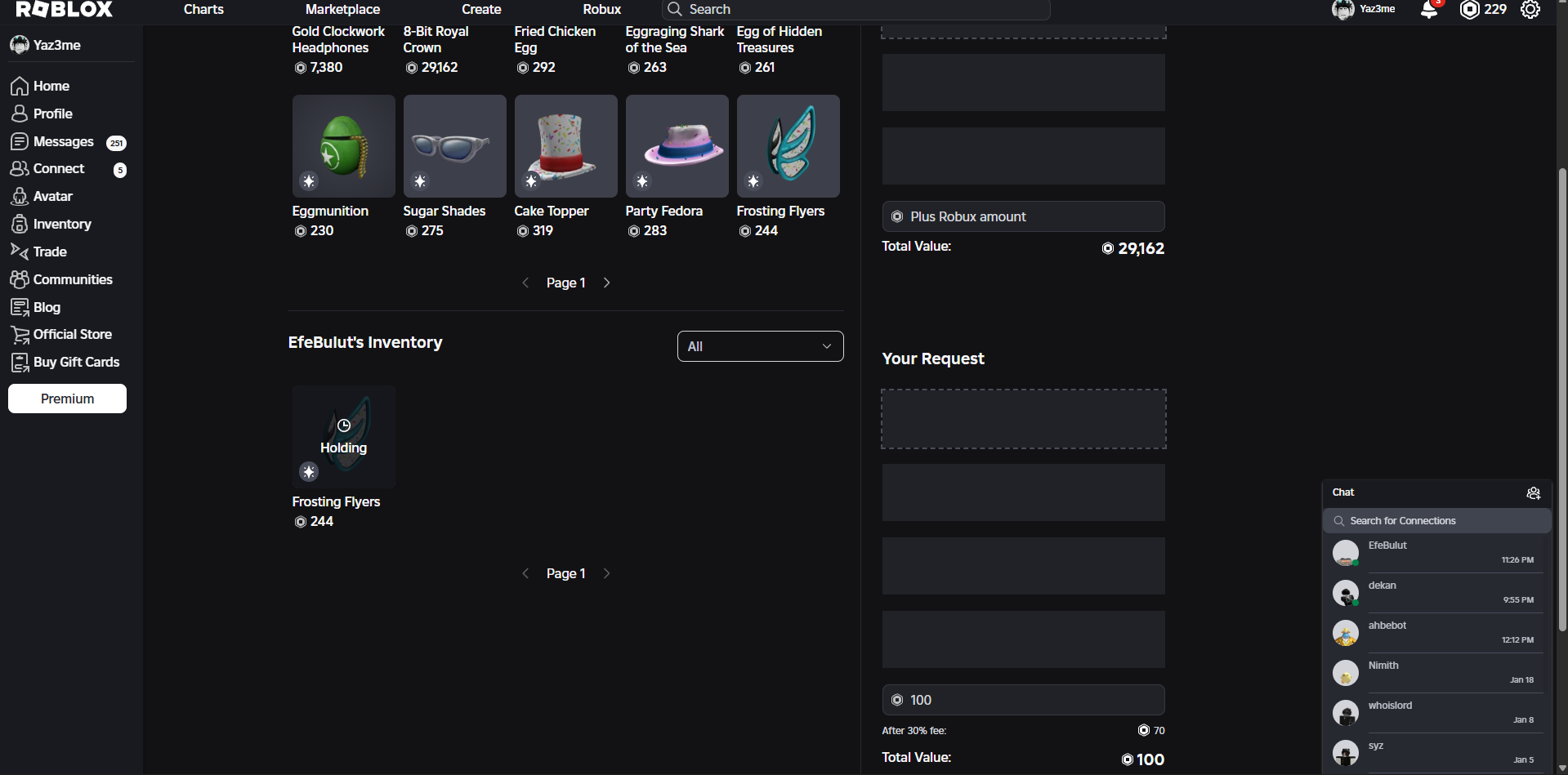
Task: Click the Gold Clockwork Headphones name
Action: pos(338,39)
